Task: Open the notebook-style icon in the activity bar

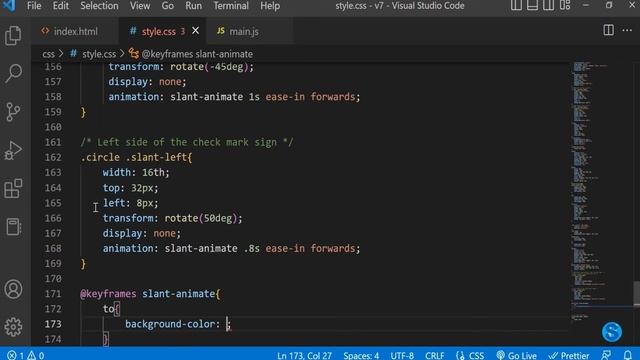Action: point(13,227)
